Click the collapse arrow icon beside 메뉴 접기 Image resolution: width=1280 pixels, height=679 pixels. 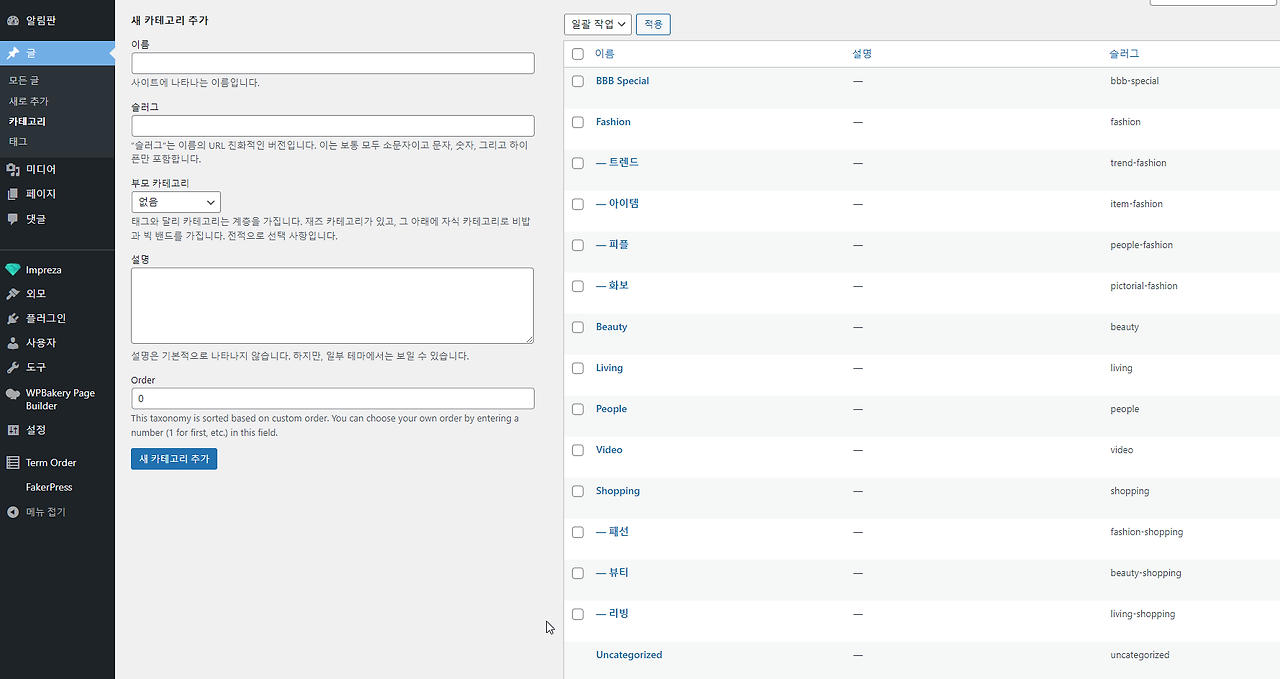click(x=13, y=512)
